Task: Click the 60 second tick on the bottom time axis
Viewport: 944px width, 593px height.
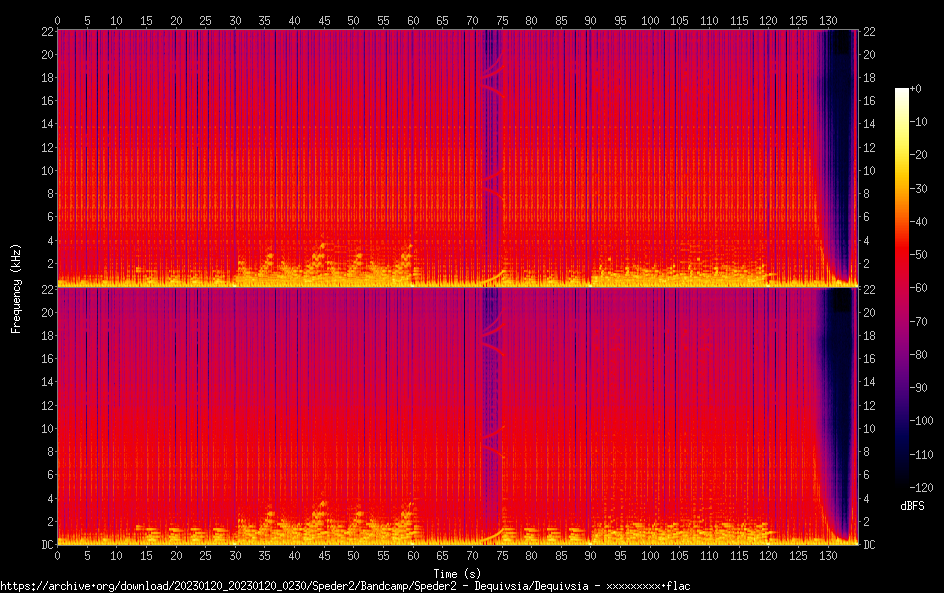Action: click(x=412, y=554)
